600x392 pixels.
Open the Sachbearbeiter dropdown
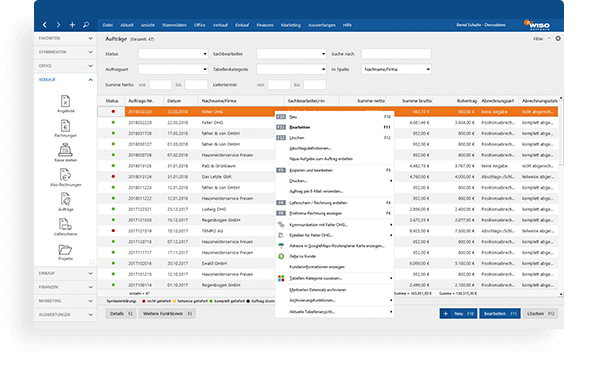point(291,54)
